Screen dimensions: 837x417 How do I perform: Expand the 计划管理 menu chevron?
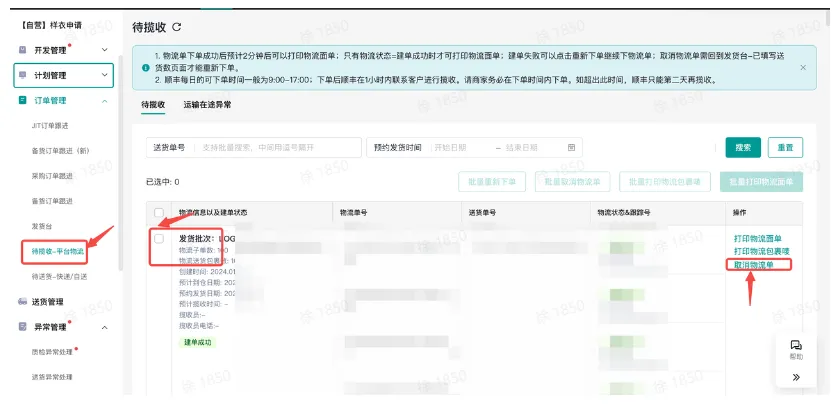pos(105,75)
